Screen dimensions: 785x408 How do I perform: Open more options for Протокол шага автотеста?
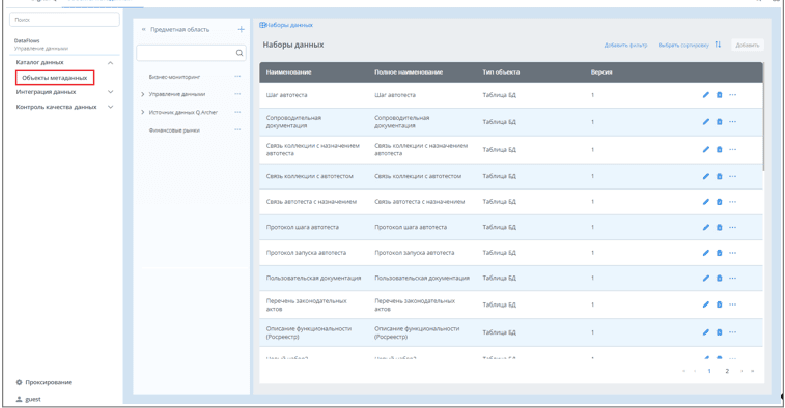point(732,227)
